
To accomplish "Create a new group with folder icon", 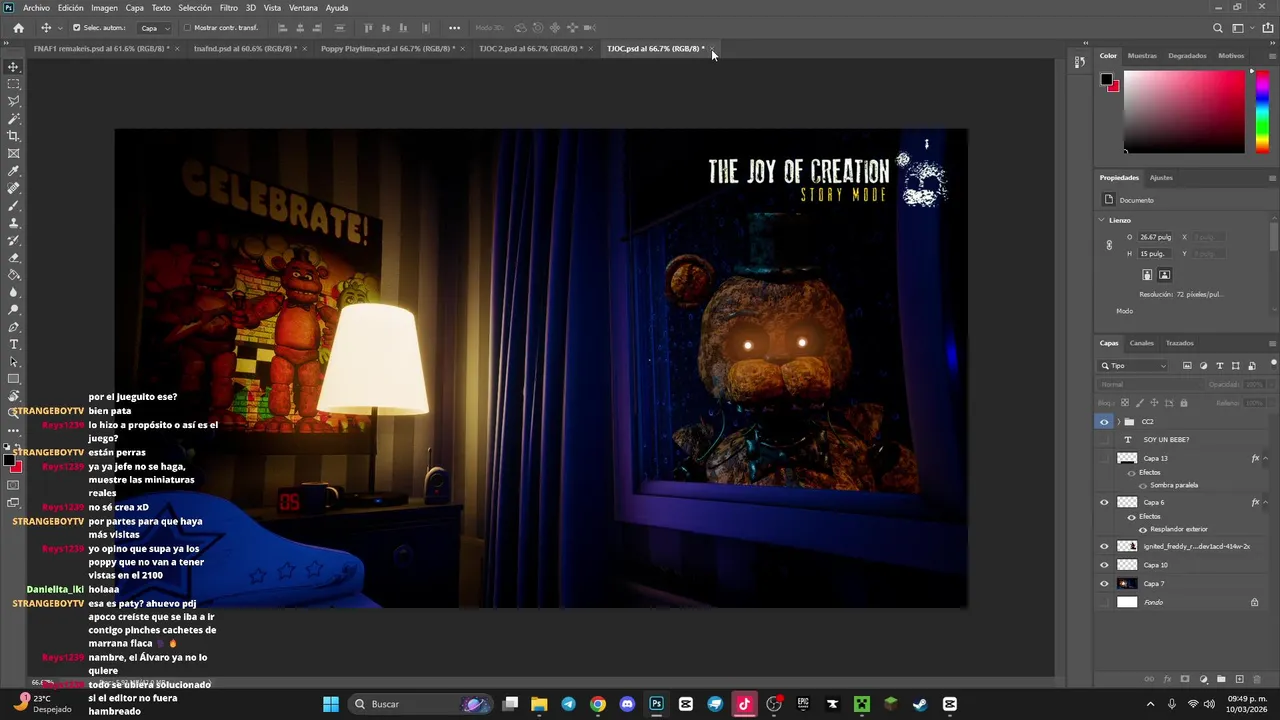I will pyautogui.click(x=1221, y=679).
